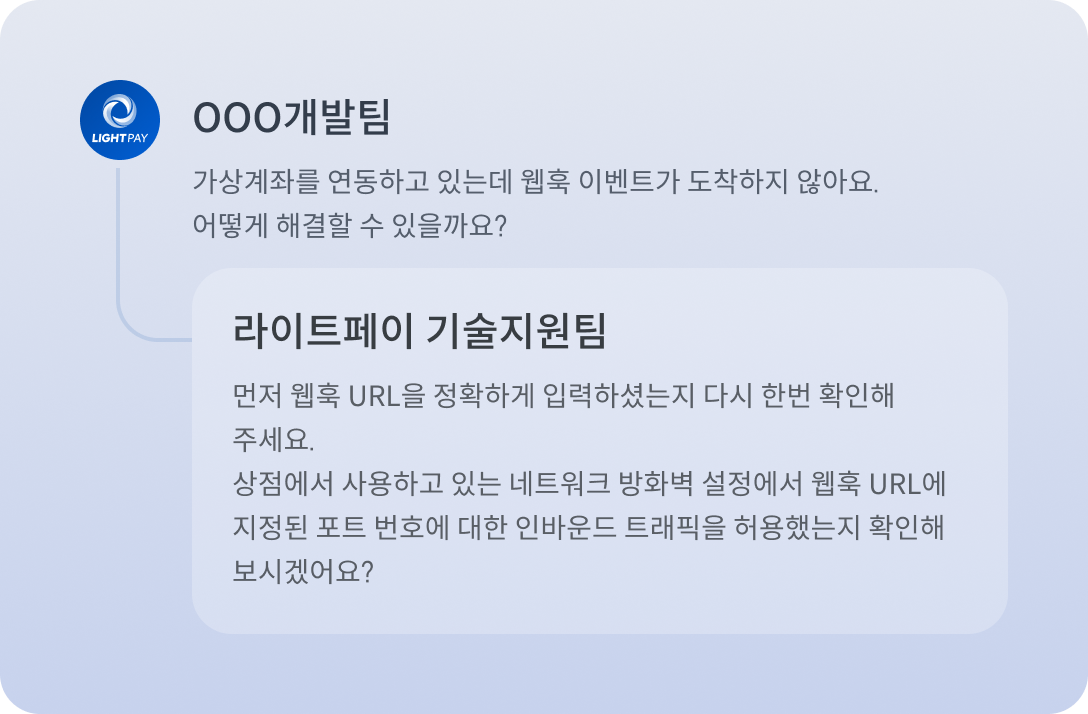Click the reply line starting with 상점에서 사용하고

588,485
